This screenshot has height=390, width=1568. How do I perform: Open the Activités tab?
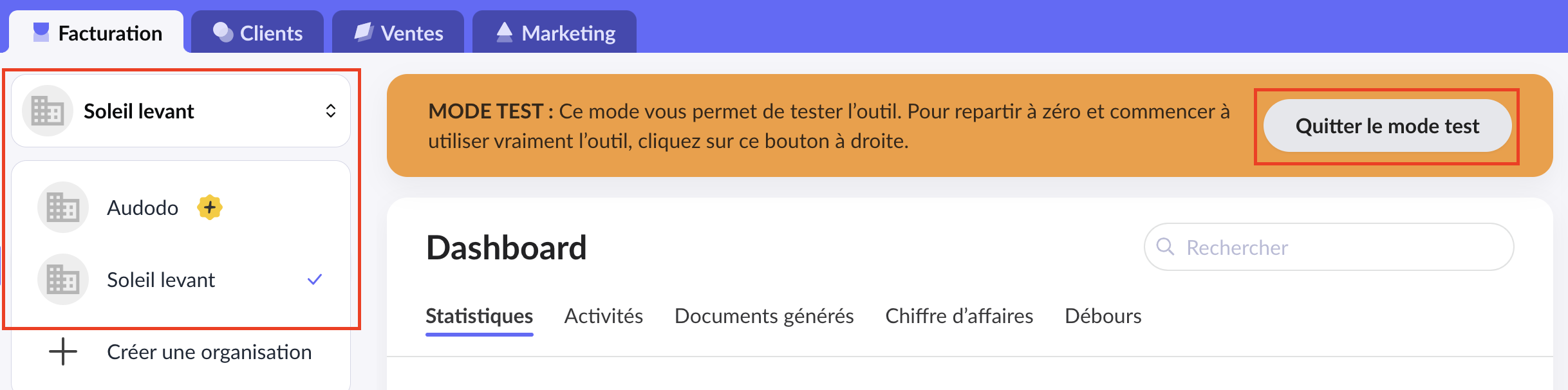pos(603,316)
